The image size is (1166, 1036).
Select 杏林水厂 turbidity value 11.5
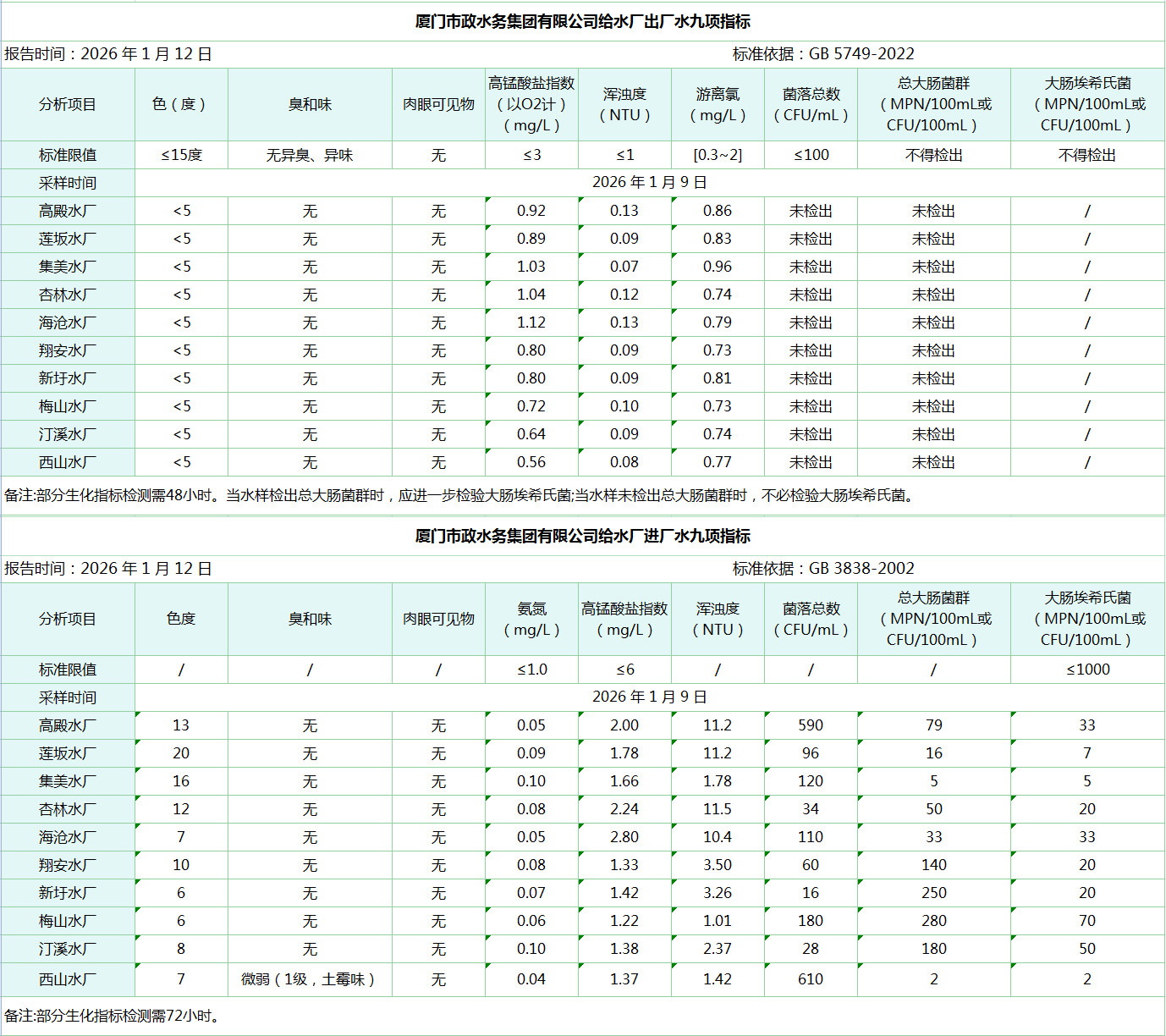coord(718,809)
